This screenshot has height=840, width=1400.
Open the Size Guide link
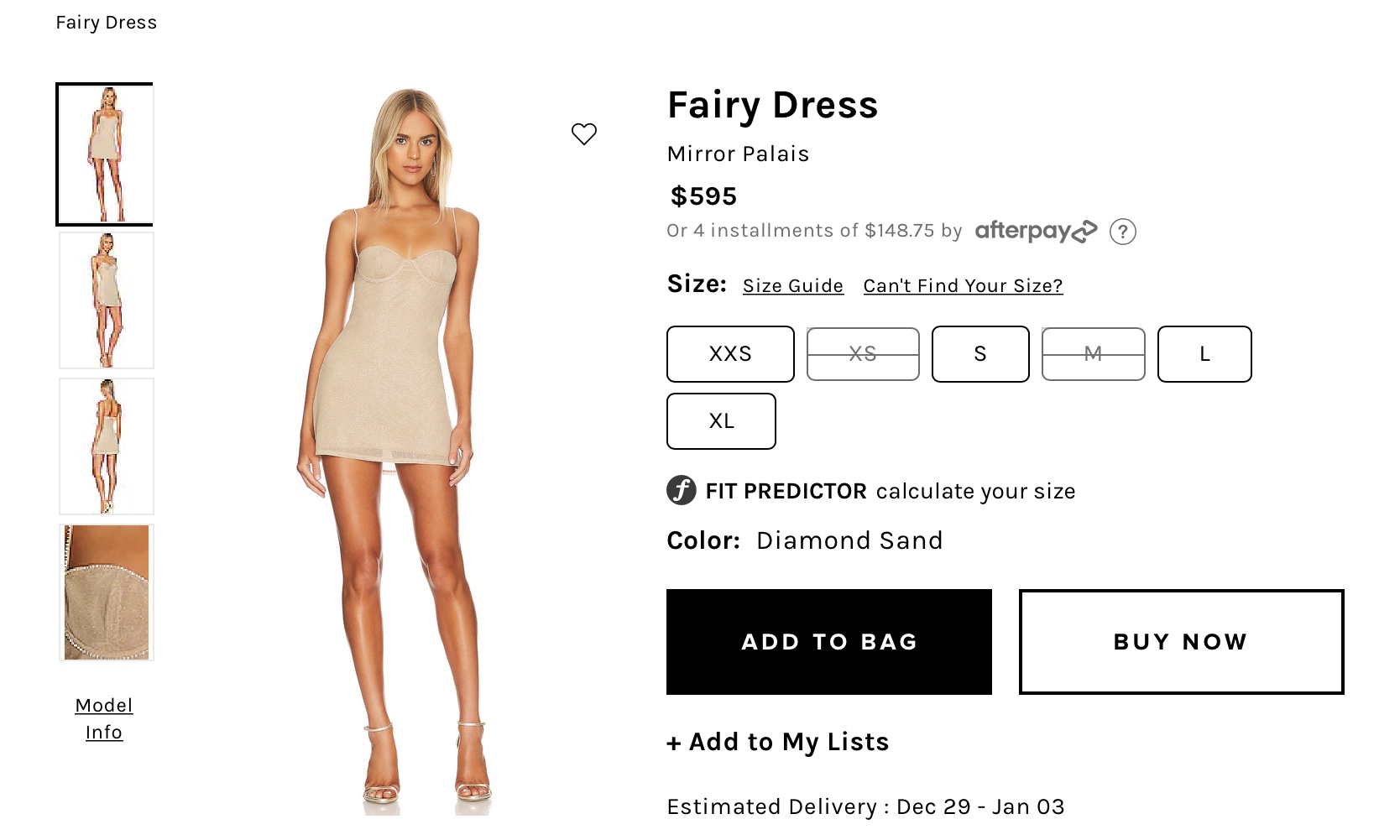(793, 286)
